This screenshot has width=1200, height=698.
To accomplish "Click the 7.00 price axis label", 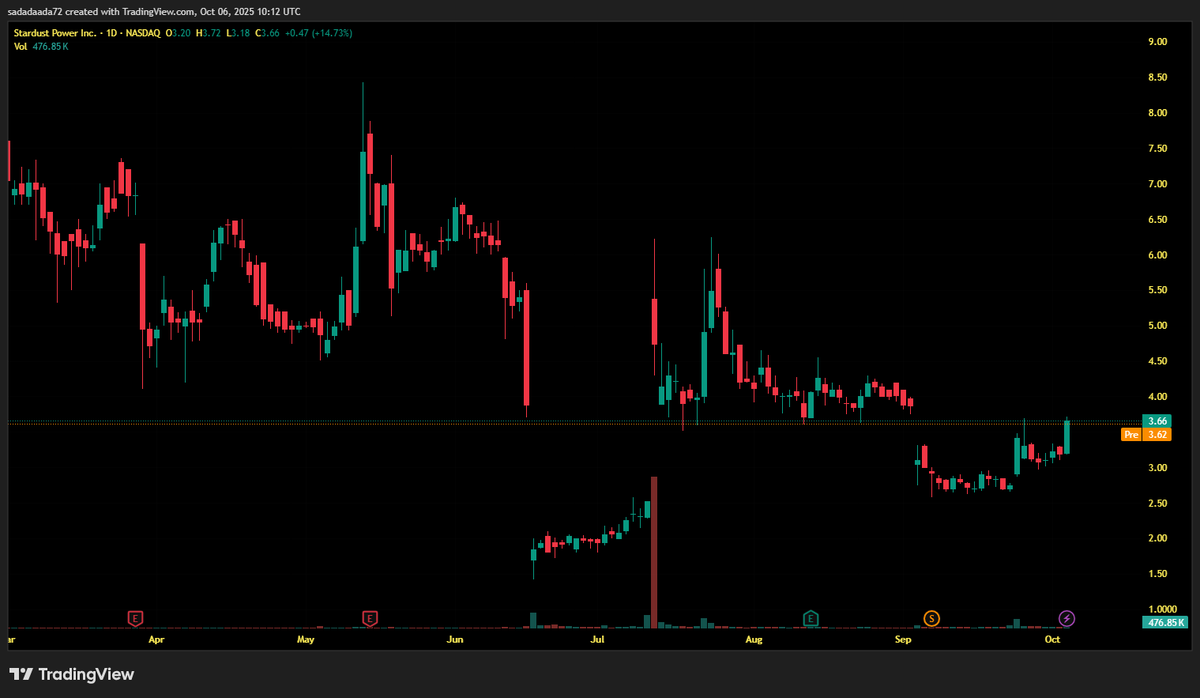I will tap(1158, 184).
